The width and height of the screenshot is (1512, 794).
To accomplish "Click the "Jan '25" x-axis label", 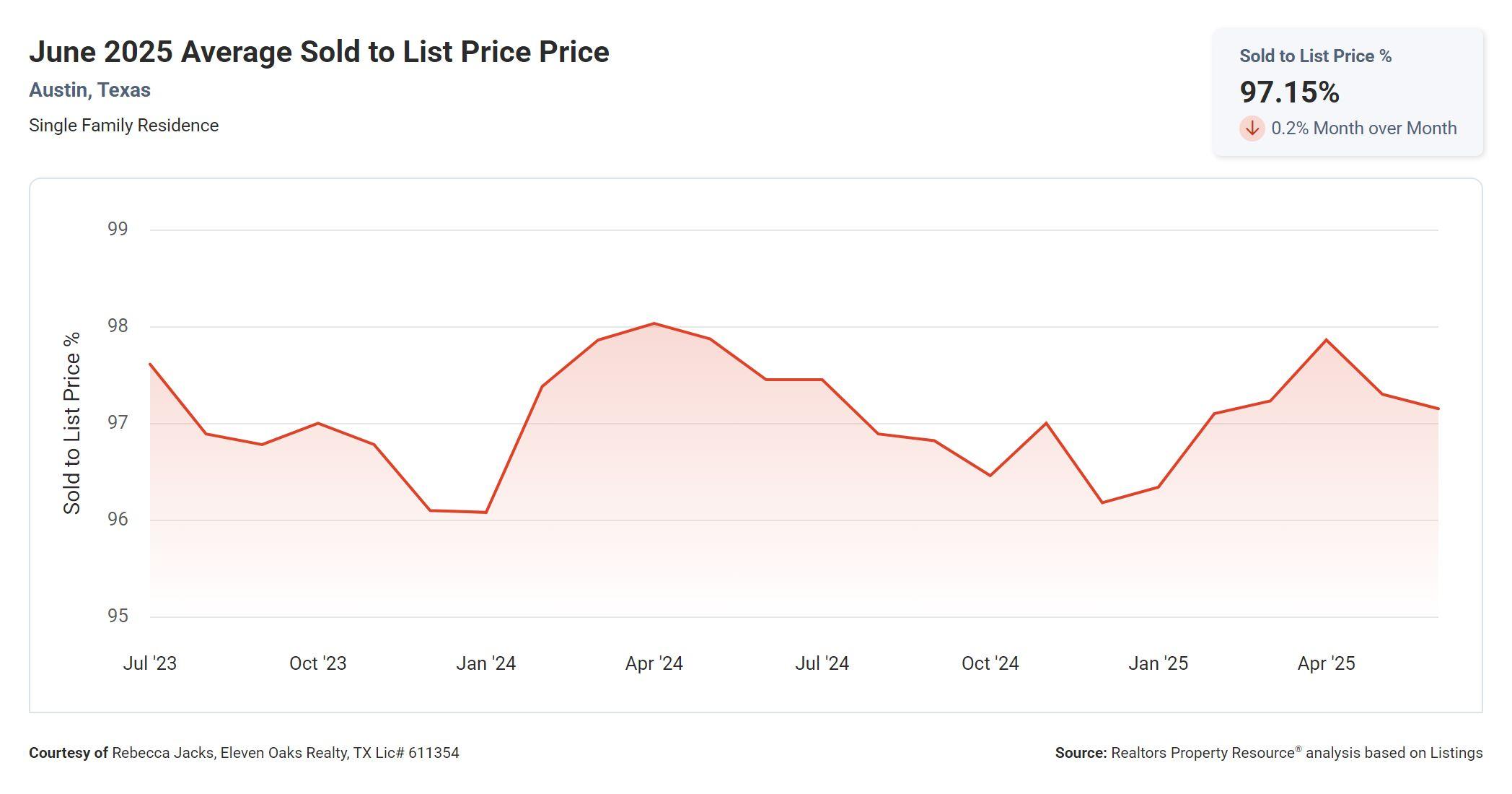I will [x=1158, y=663].
